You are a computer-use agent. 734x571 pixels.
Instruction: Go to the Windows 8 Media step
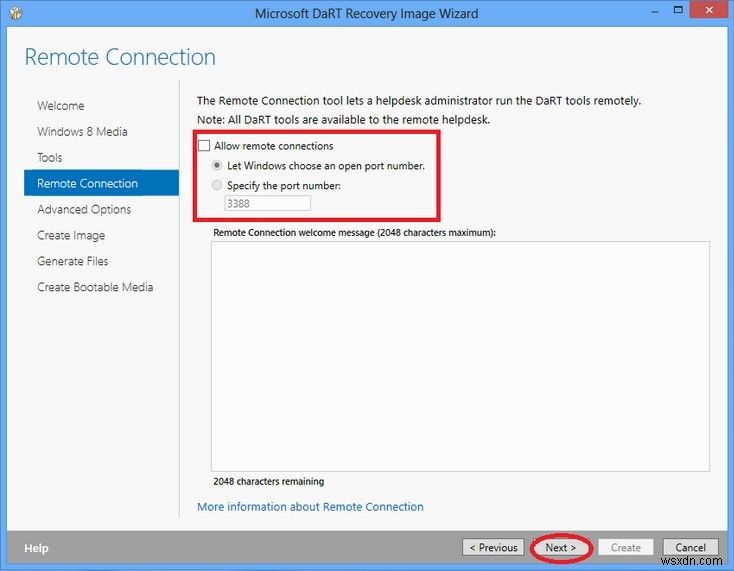[x=82, y=132]
